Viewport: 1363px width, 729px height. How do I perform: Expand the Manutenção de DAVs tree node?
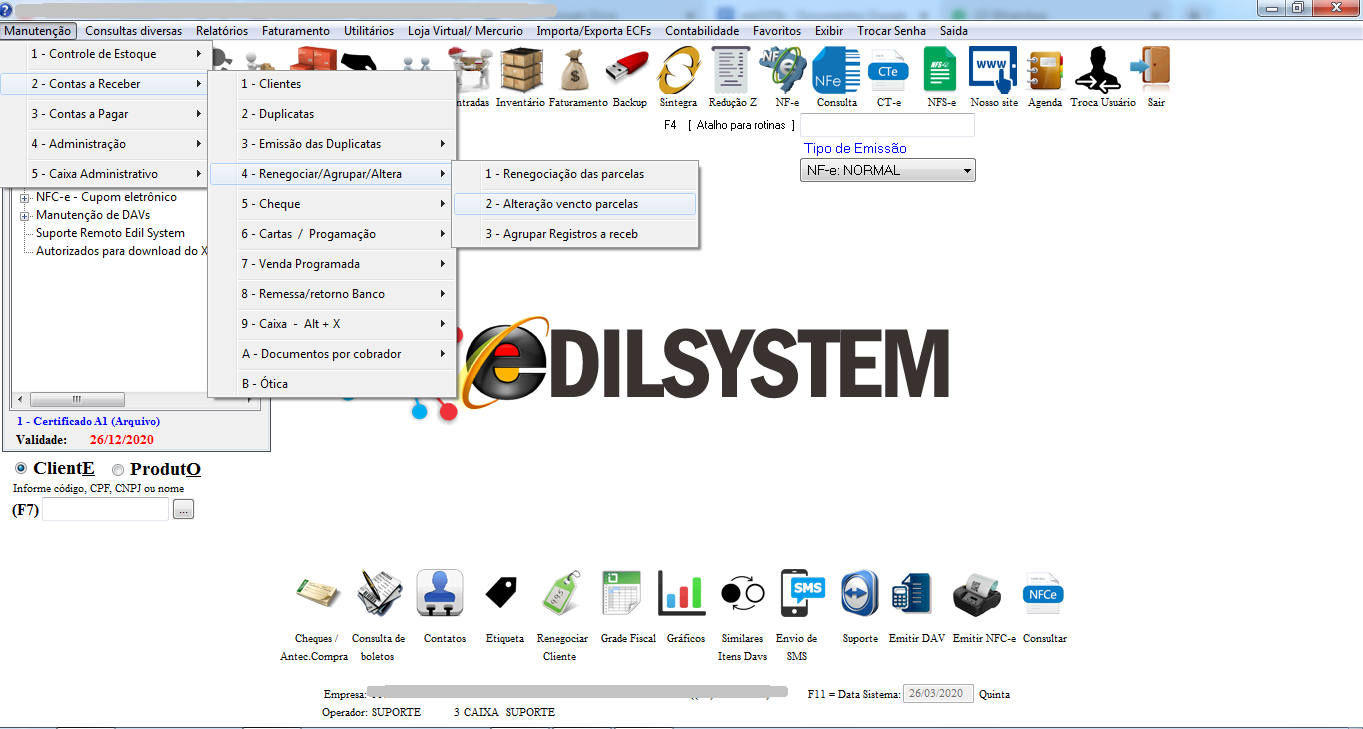click(24, 215)
